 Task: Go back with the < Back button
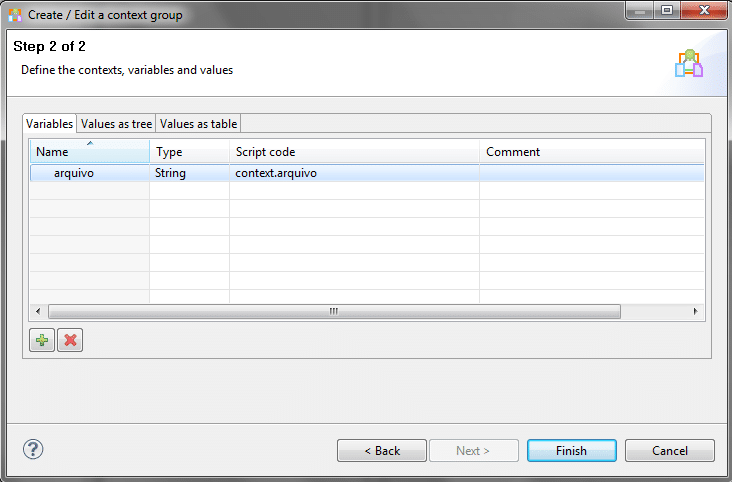tap(382, 451)
